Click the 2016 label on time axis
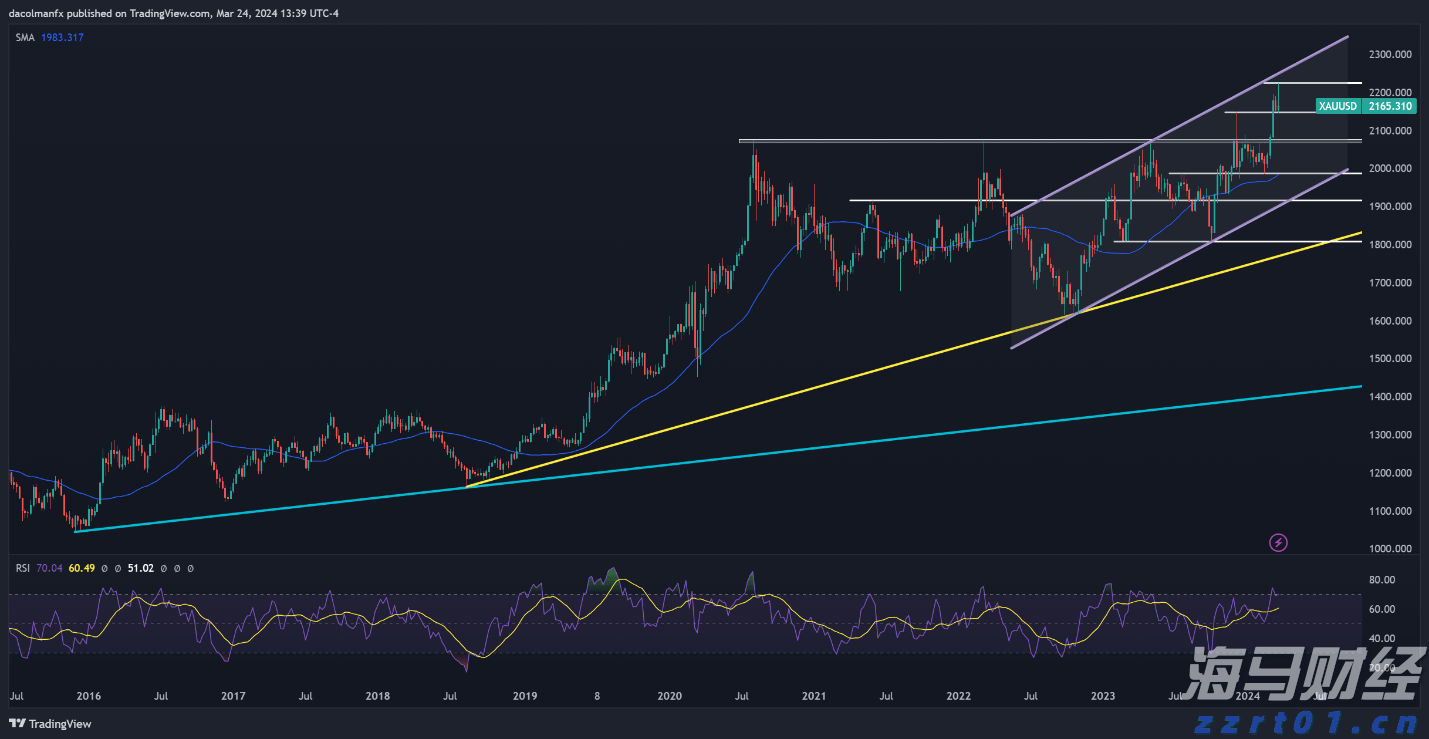1429x739 pixels. click(x=88, y=696)
